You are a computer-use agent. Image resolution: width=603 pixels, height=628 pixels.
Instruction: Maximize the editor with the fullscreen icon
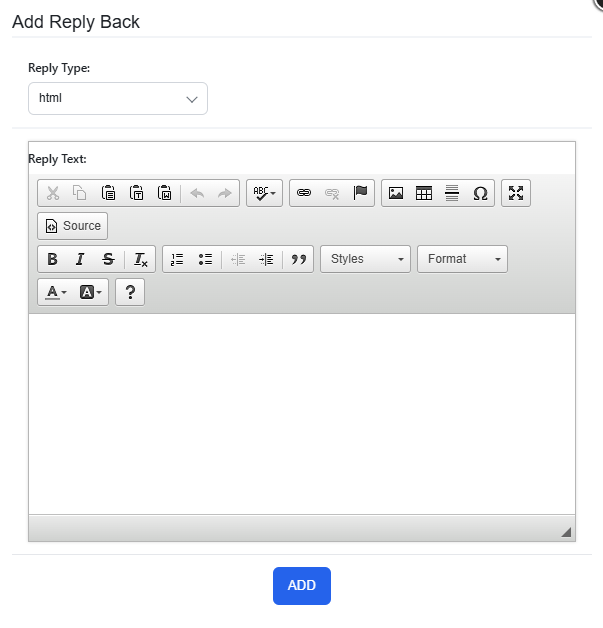516,193
